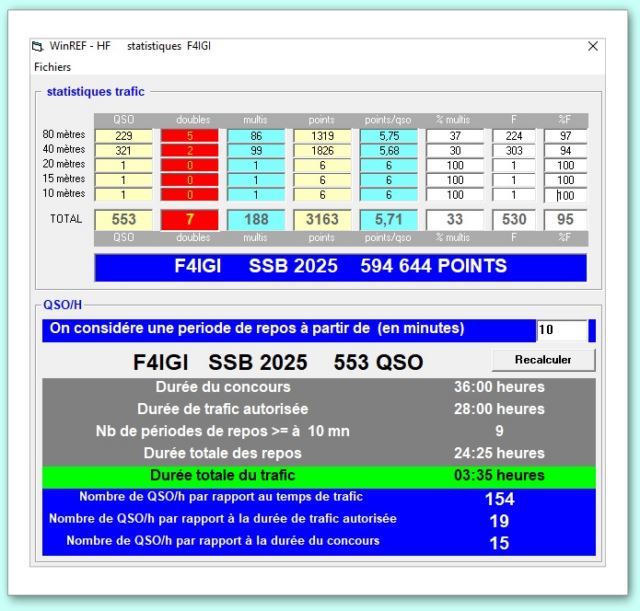Click the 10 mètres %F field

click(566, 195)
